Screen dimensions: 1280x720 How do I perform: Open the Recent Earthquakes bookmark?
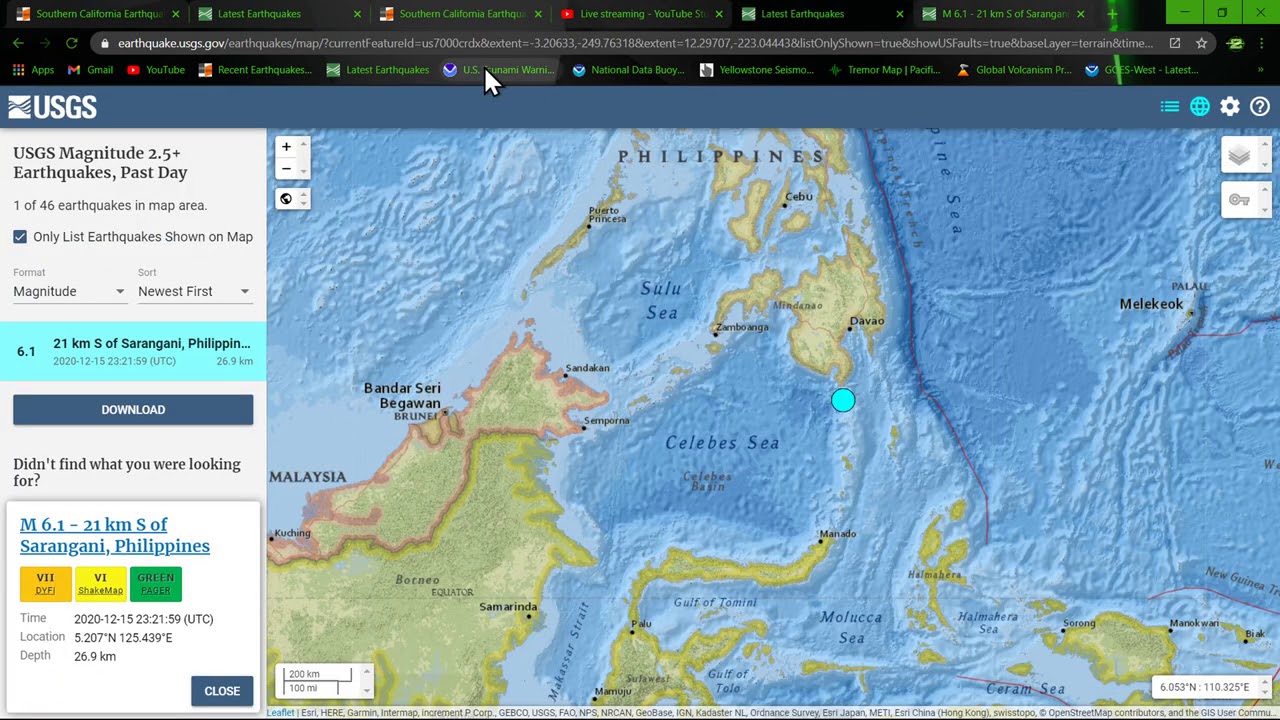click(x=255, y=70)
